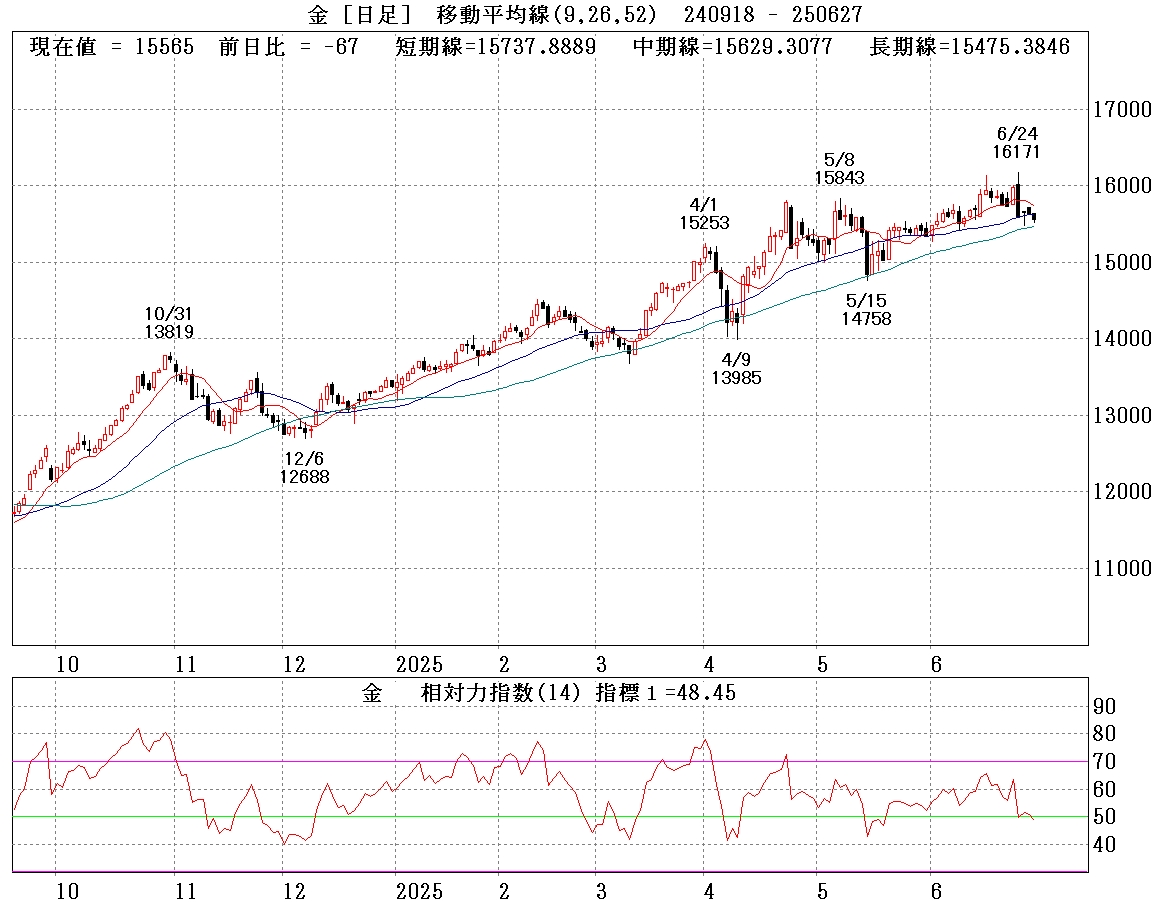Viewport: 1171px width, 902px height.
Task: Click the 現在値 = 15565 readout
Action: (111, 47)
